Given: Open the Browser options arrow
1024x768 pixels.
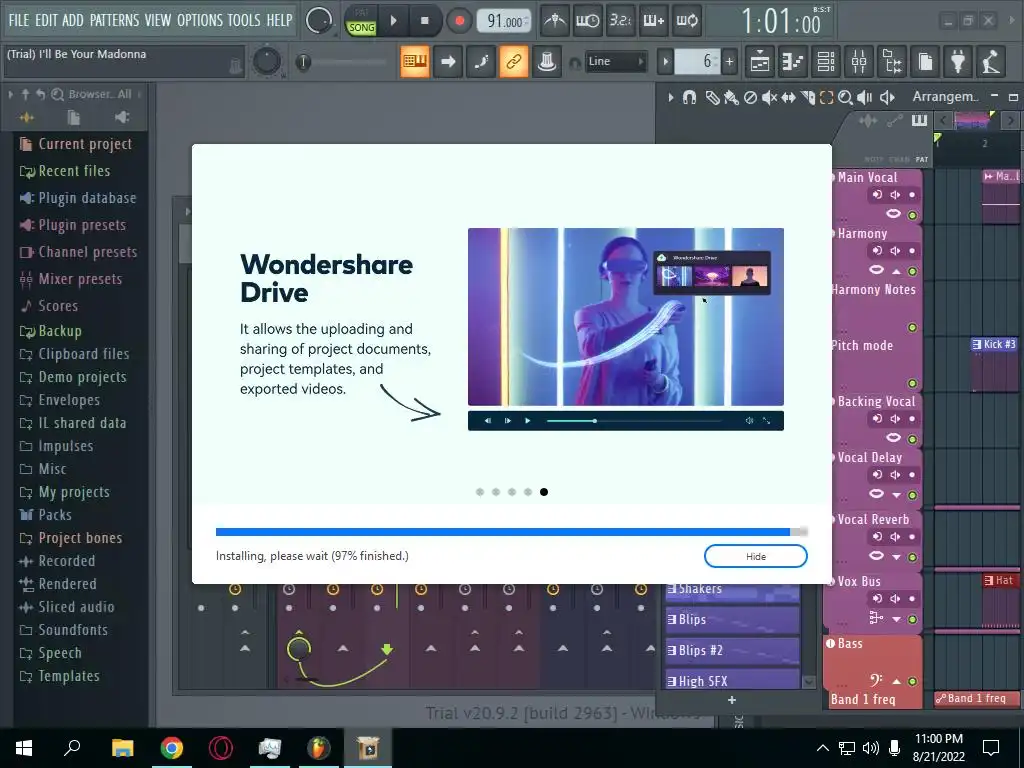Looking at the screenshot, I should pos(10,95).
